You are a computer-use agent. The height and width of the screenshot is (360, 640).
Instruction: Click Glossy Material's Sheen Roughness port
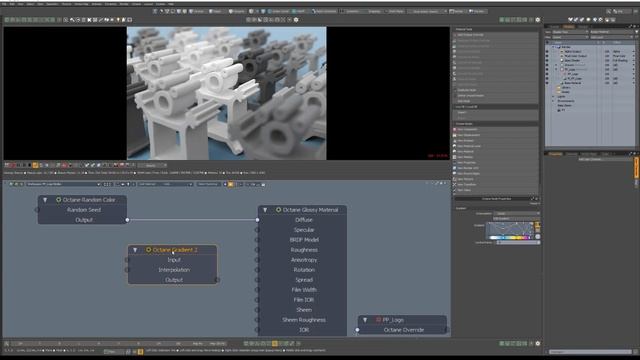point(257,320)
